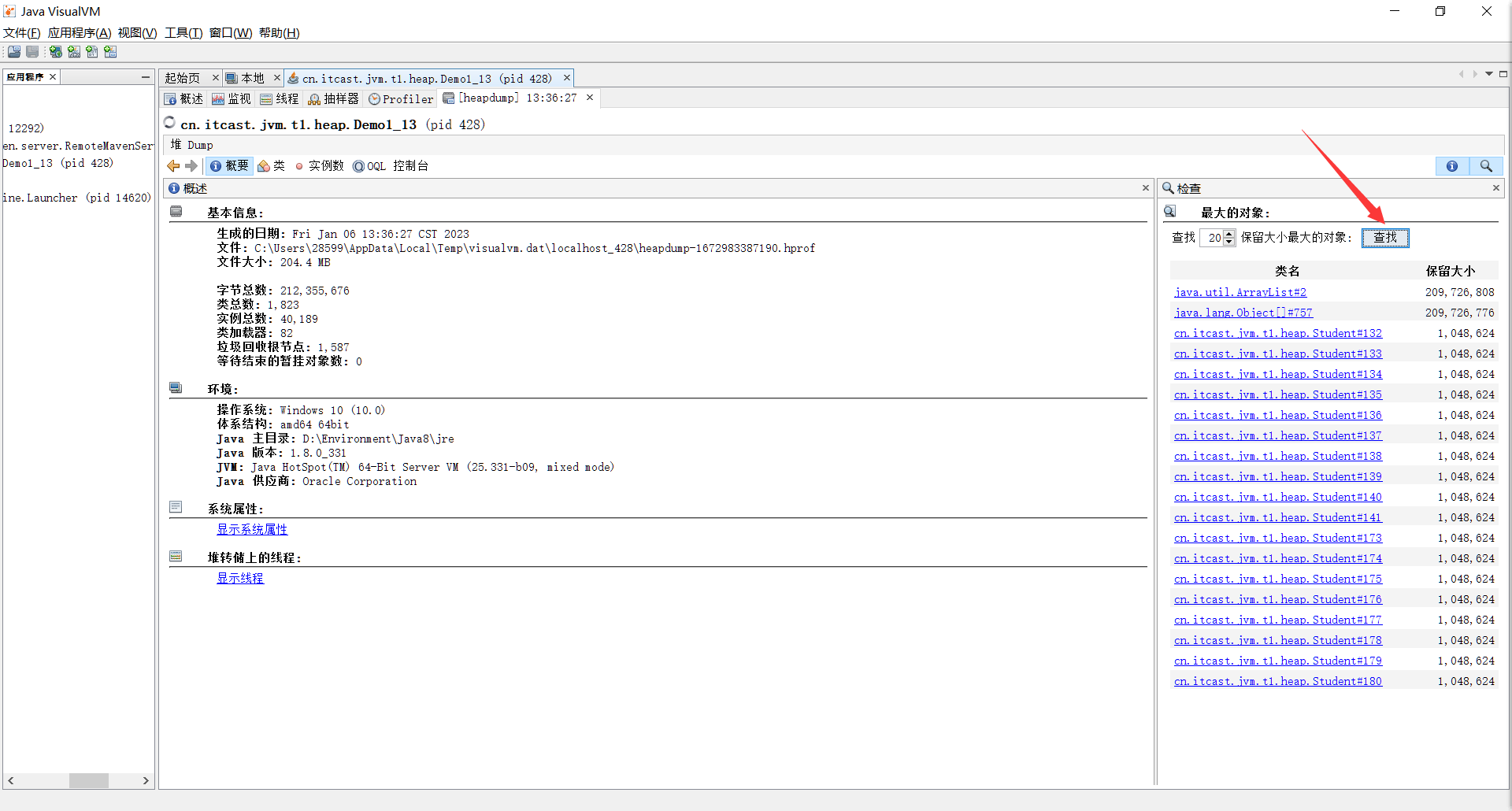Image resolution: width=1512 pixels, height=811 pixels.
Task: Click the last toolbar snapshot icon
Action: tap(110, 52)
